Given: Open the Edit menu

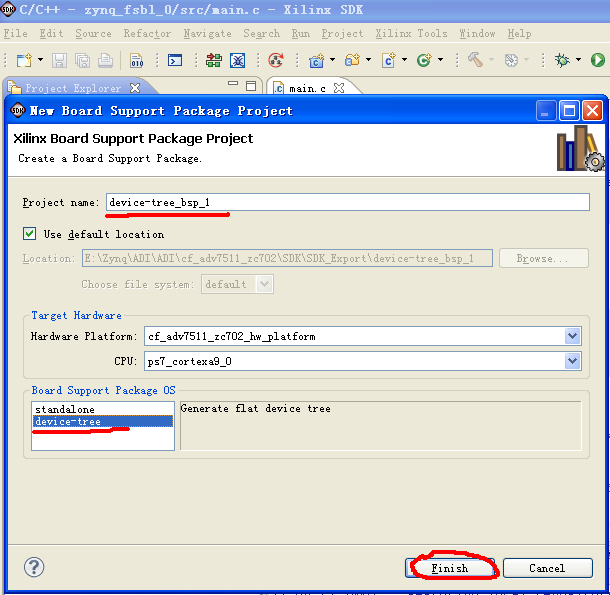Looking at the screenshot, I should coord(51,33).
